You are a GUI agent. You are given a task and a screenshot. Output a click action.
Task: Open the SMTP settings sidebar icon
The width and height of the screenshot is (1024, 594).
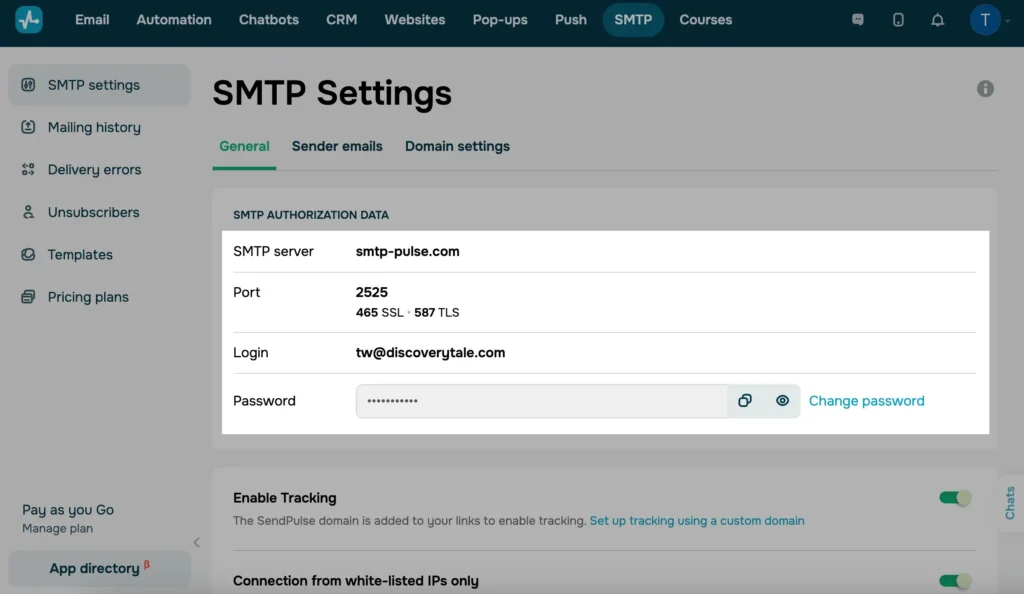tap(27, 85)
